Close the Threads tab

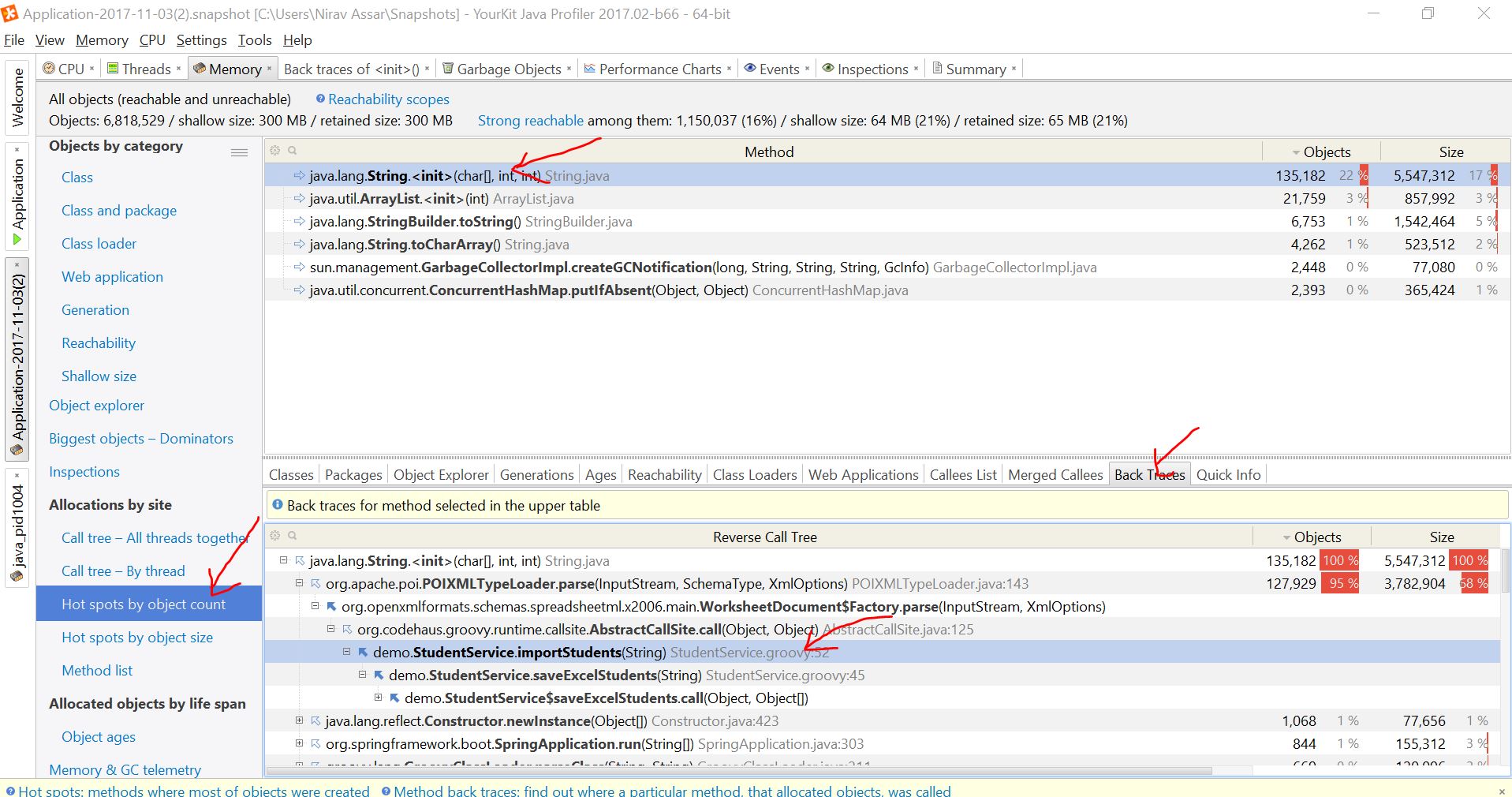coord(178,69)
